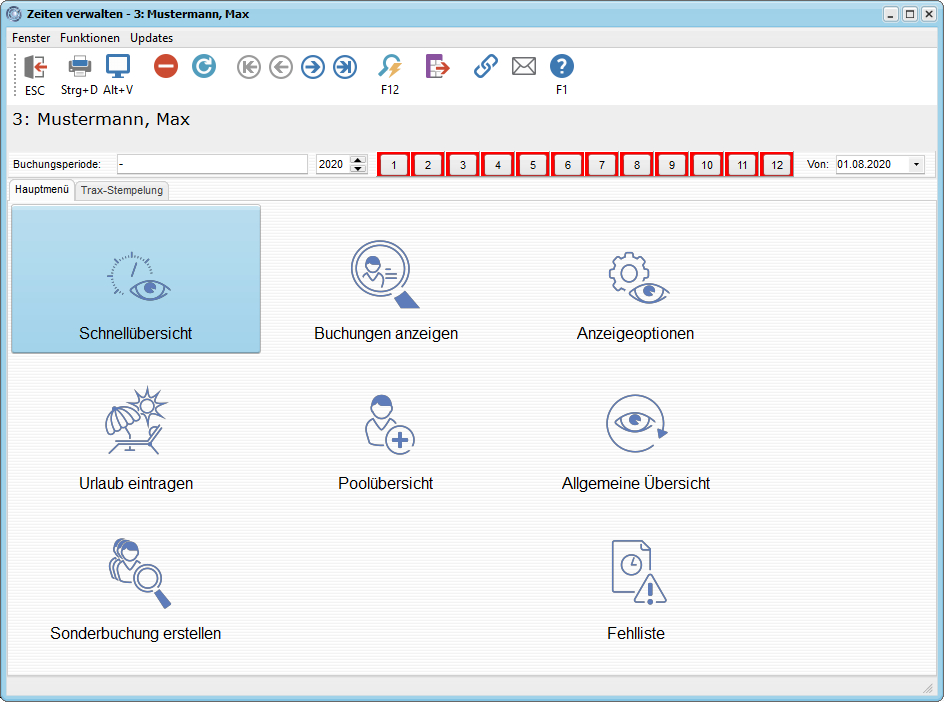Click the ESC exit icon in toolbar
Viewport: 944px width, 702px height.
pyautogui.click(x=35, y=66)
